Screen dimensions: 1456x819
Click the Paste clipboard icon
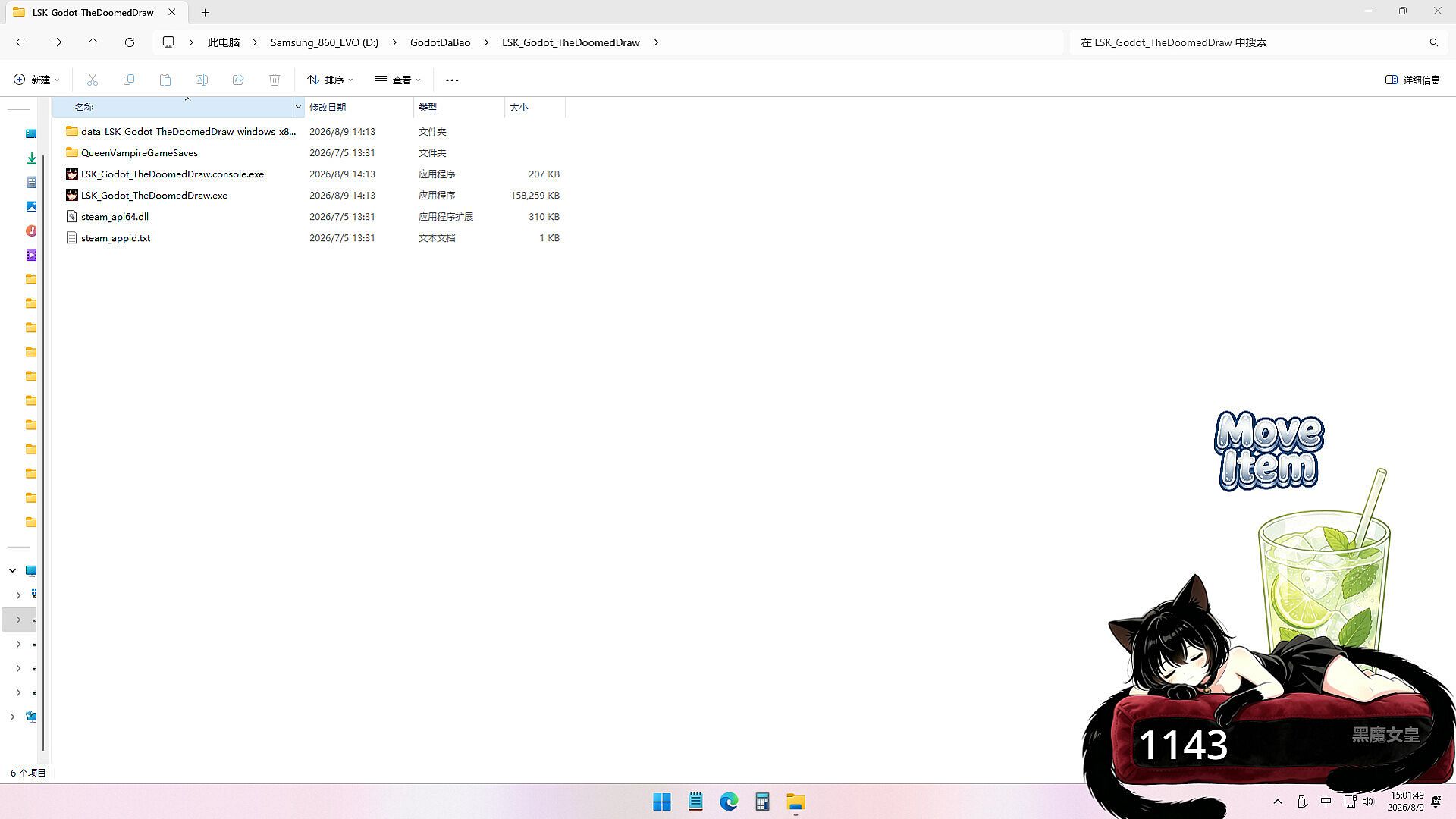click(165, 80)
